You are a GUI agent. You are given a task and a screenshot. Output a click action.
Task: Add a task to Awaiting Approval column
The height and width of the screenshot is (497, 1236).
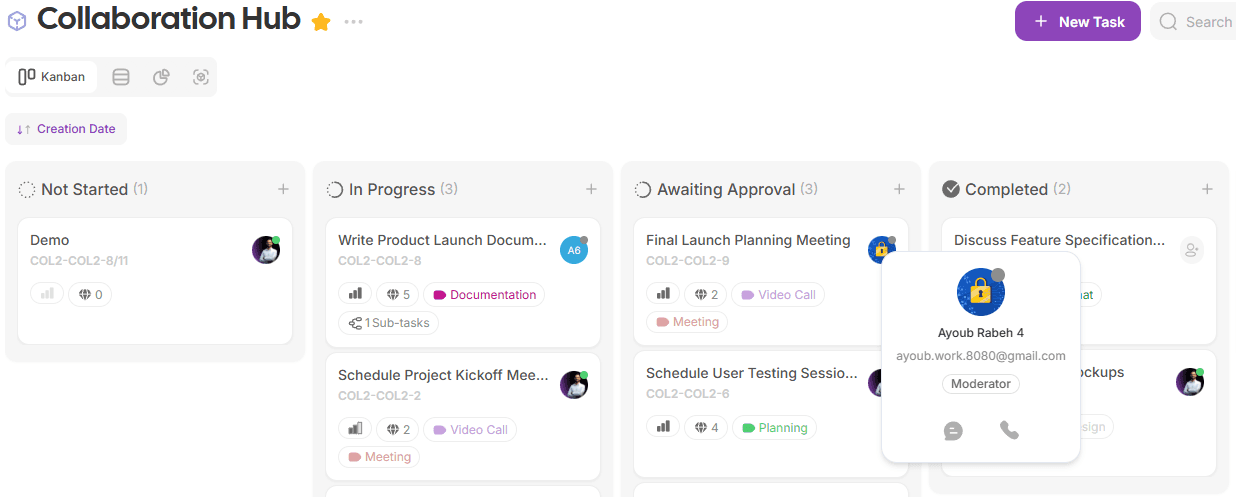point(899,189)
